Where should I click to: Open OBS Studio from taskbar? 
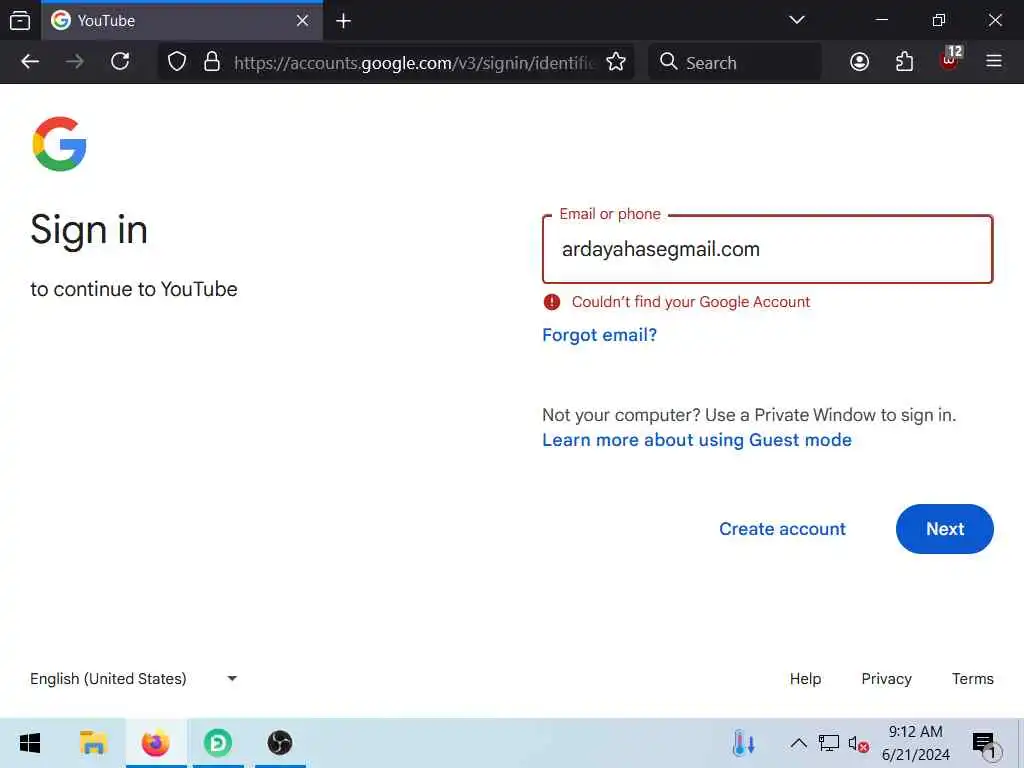[x=280, y=743]
